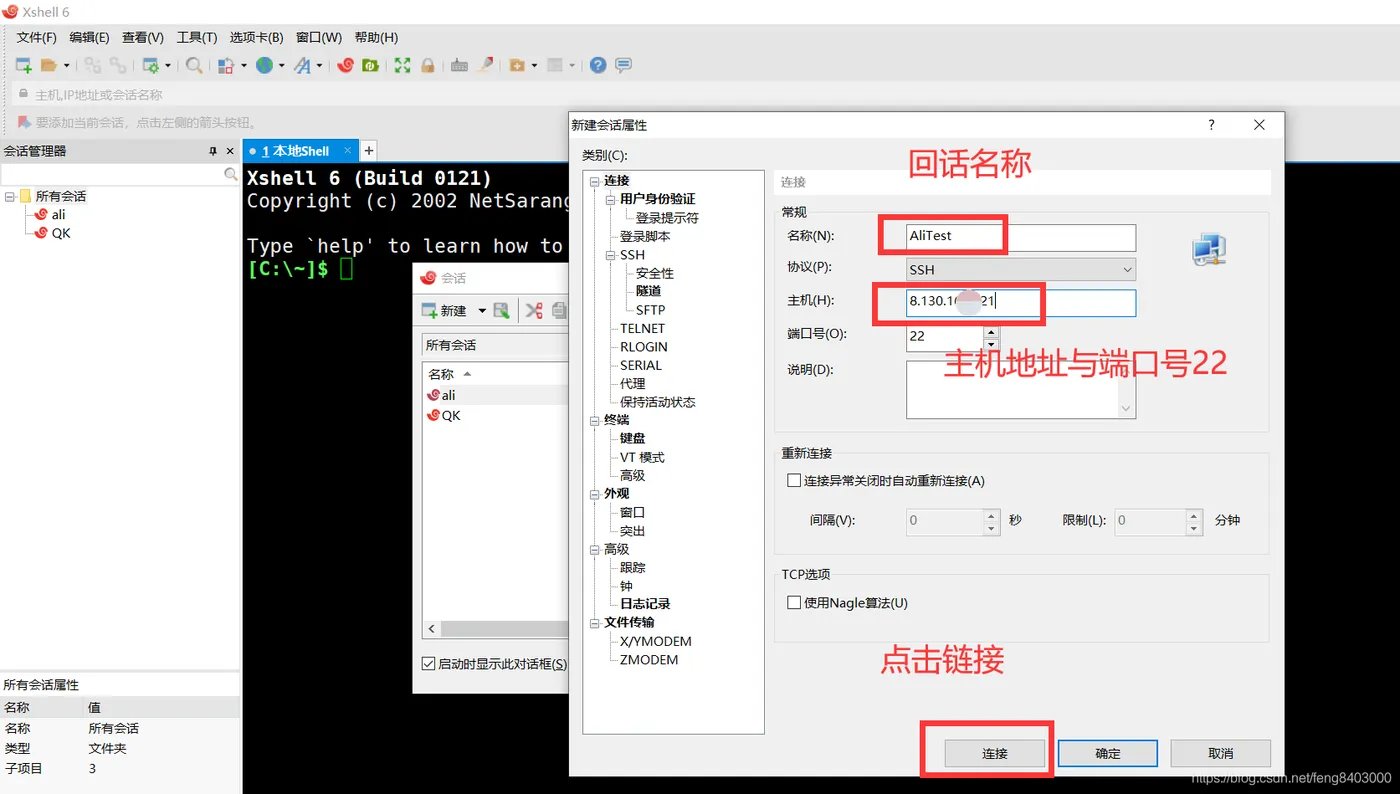Enable 连接异常关闭时自动重新连接 checkbox
This screenshot has height=794, width=1400.
coord(794,481)
